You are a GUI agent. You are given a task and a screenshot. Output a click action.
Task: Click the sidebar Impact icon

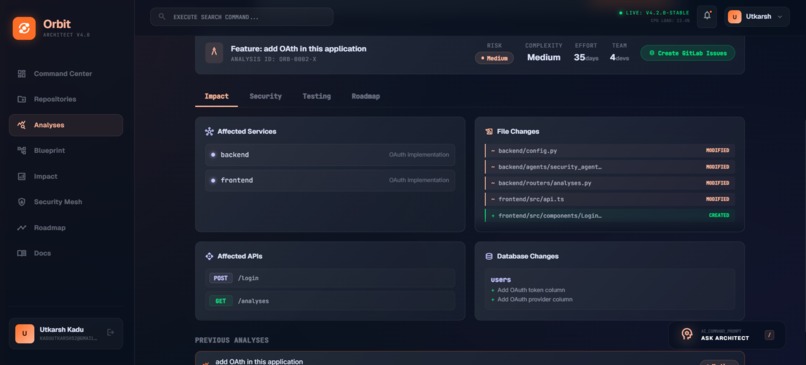coord(22,176)
